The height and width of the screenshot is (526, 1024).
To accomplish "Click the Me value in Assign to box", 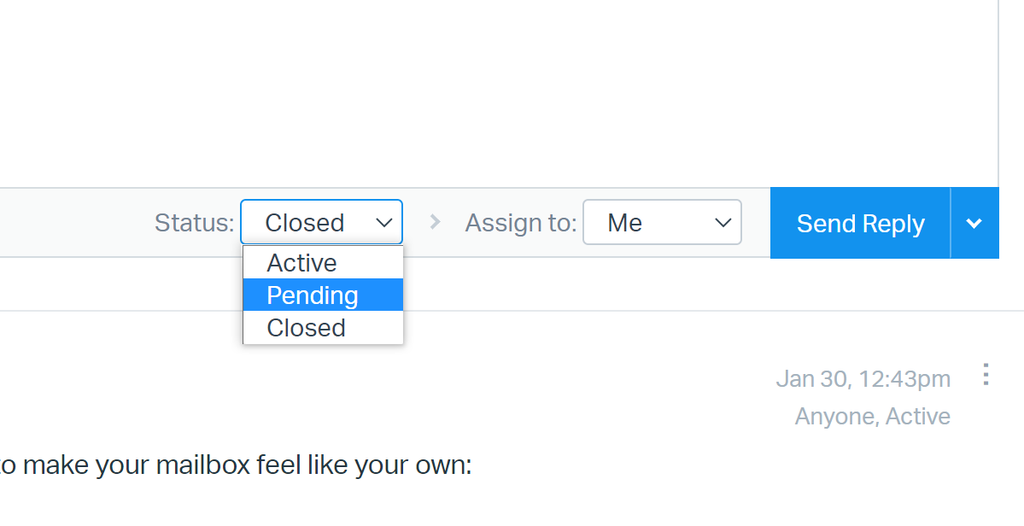I will [624, 223].
